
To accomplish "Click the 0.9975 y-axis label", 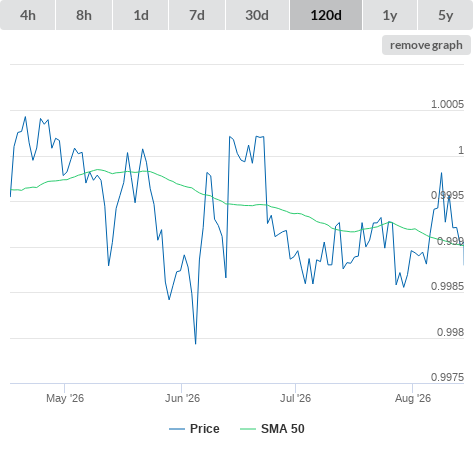I will (x=447, y=377).
